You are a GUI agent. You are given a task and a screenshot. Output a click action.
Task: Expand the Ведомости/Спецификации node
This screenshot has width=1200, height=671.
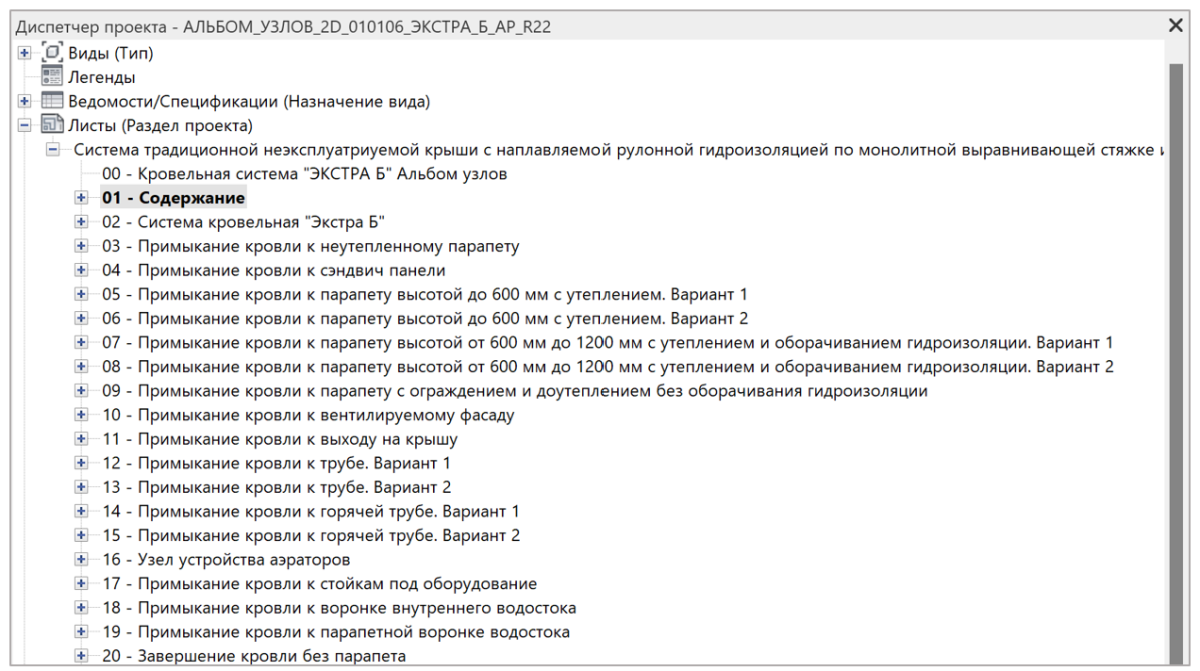tap(25, 101)
